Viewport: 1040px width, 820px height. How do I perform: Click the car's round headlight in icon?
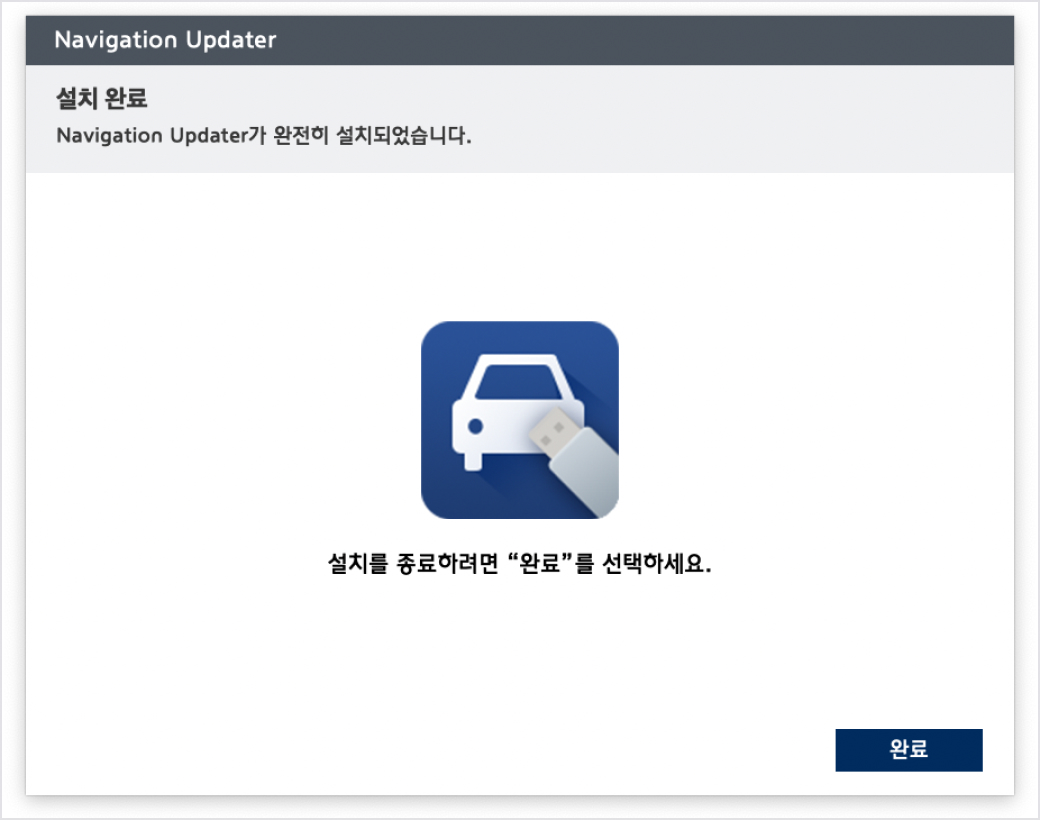pos(476,426)
